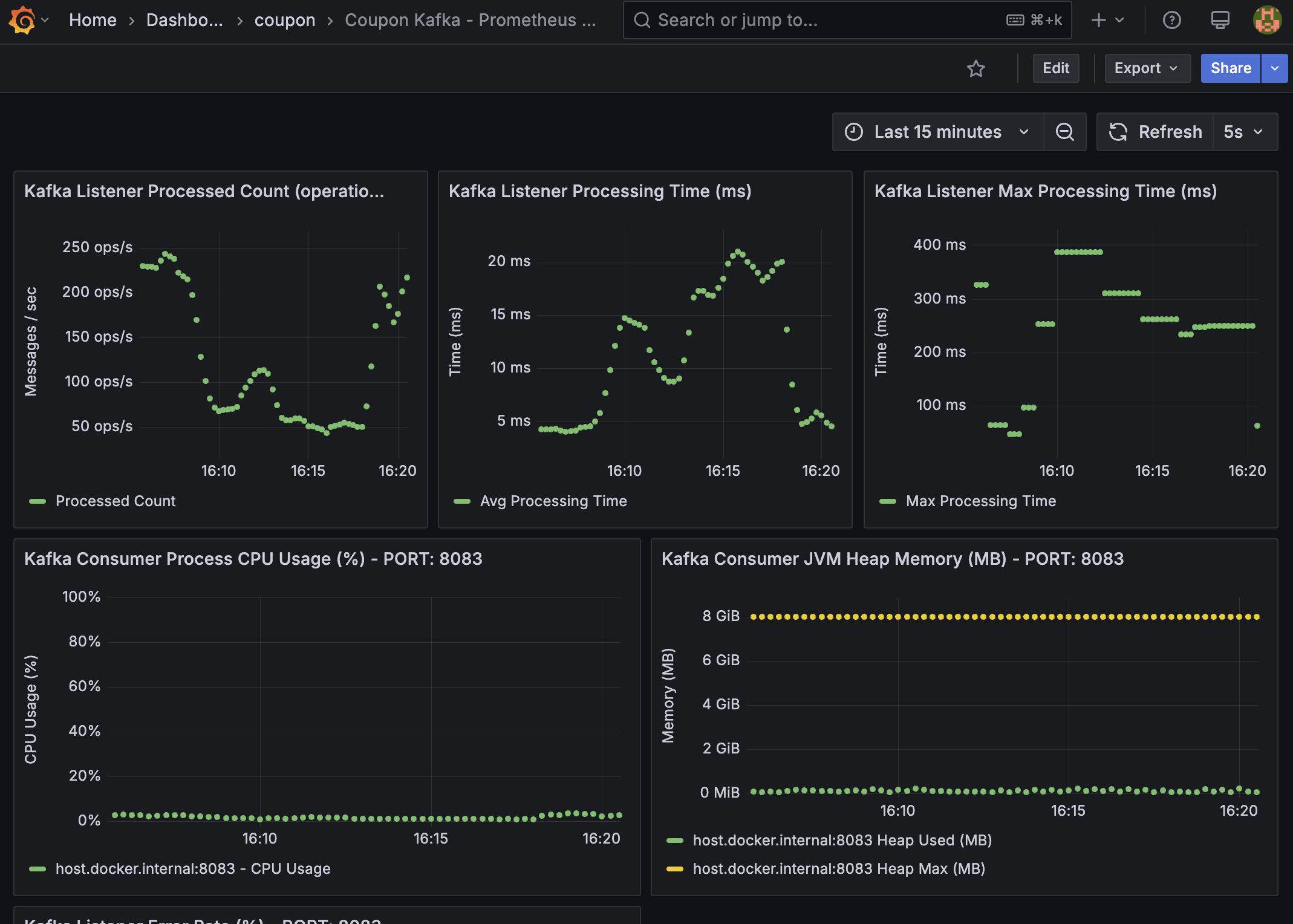
Task: Open the Last 15 minutes time picker
Action: pyautogui.click(x=938, y=132)
